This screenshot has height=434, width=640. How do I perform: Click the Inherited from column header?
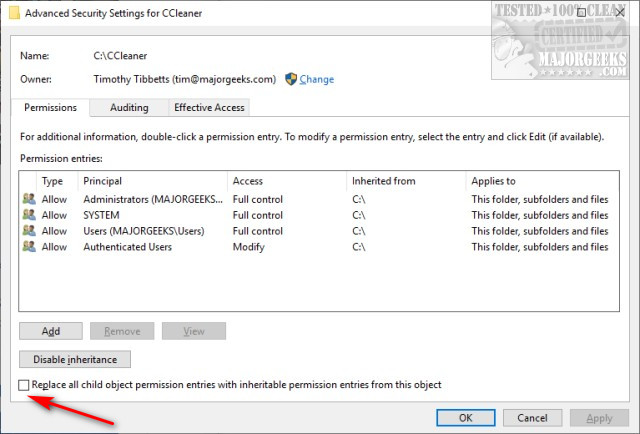tap(405, 181)
